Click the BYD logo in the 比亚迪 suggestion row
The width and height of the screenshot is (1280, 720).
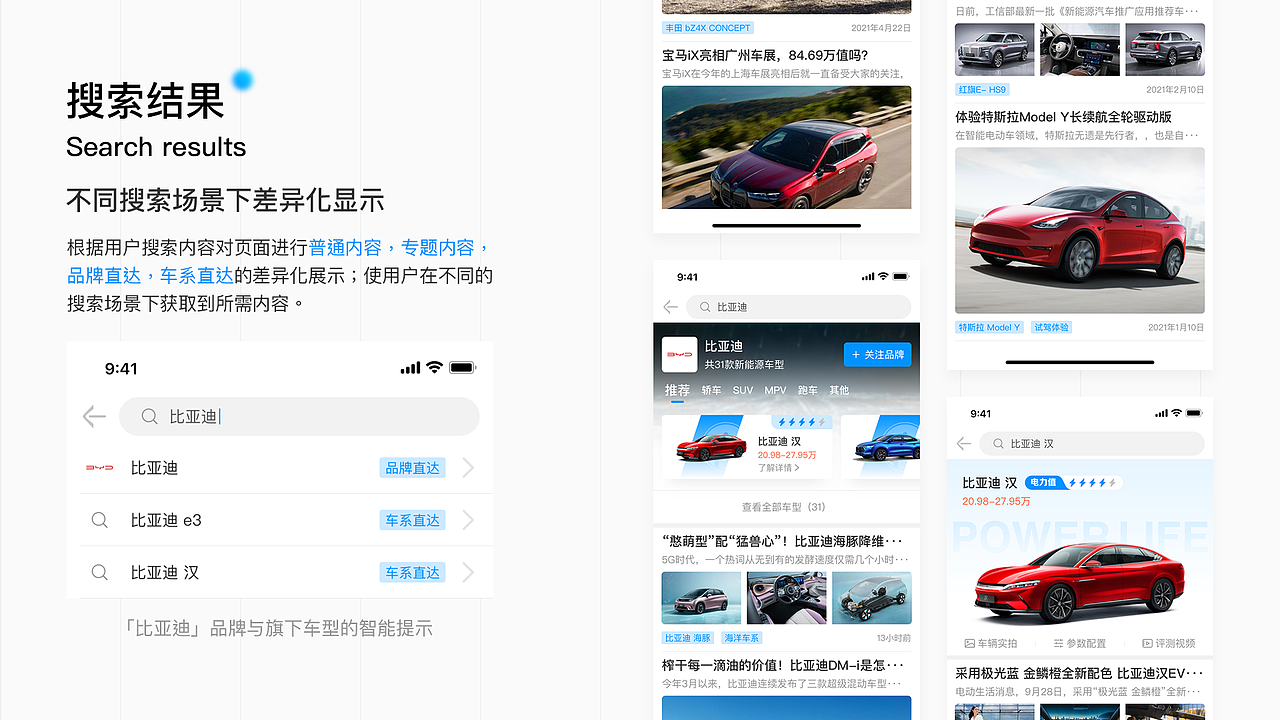point(99,468)
